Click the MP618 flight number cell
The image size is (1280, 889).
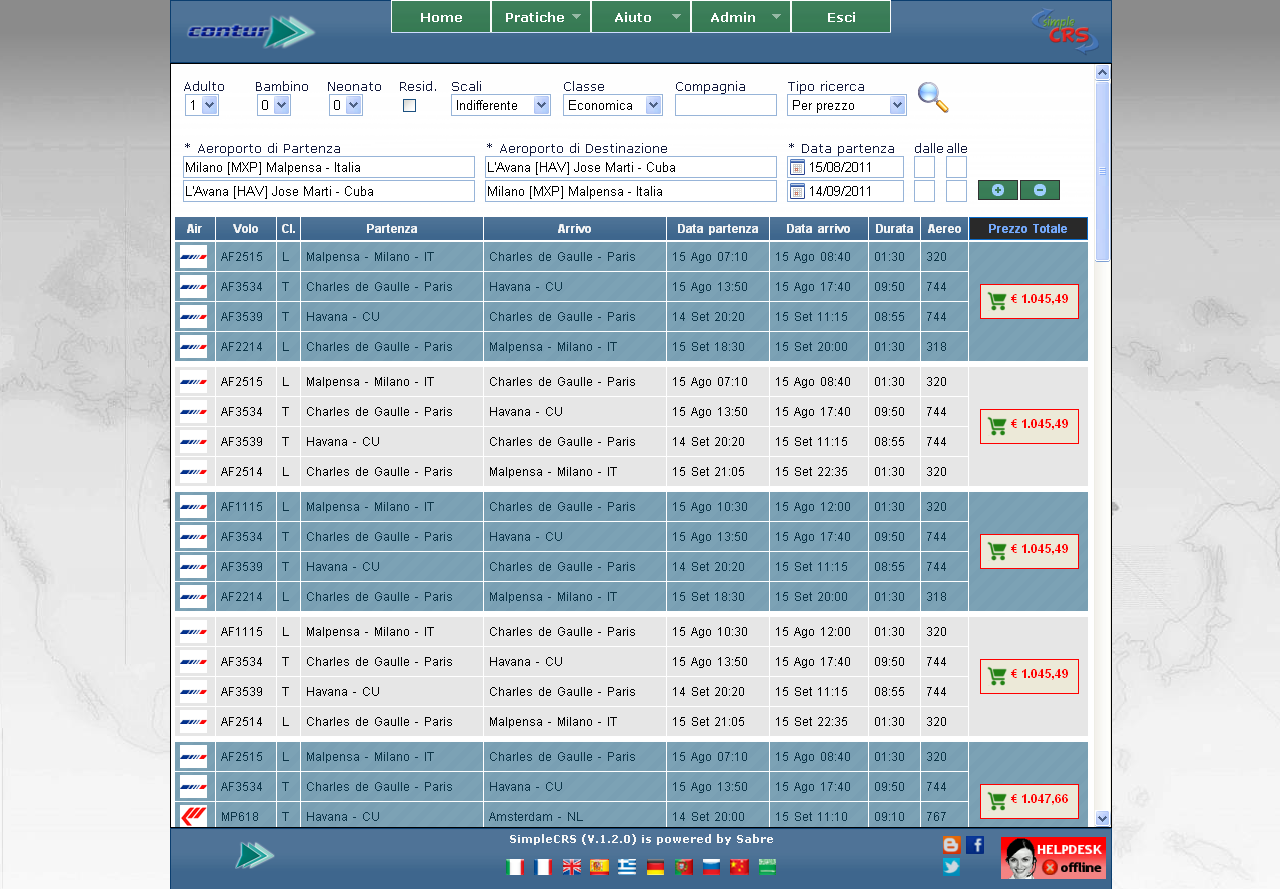[x=246, y=816]
